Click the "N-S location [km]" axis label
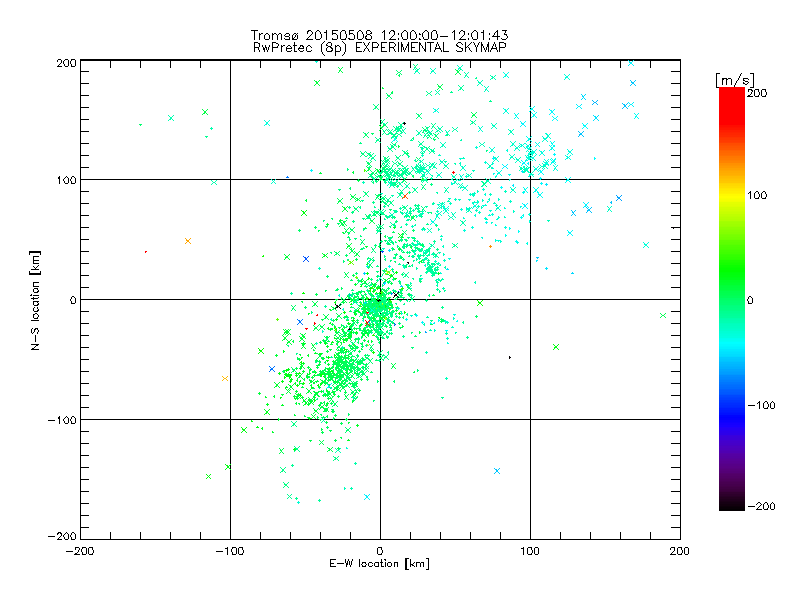This screenshot has width=800, height=600. (35, 301)
